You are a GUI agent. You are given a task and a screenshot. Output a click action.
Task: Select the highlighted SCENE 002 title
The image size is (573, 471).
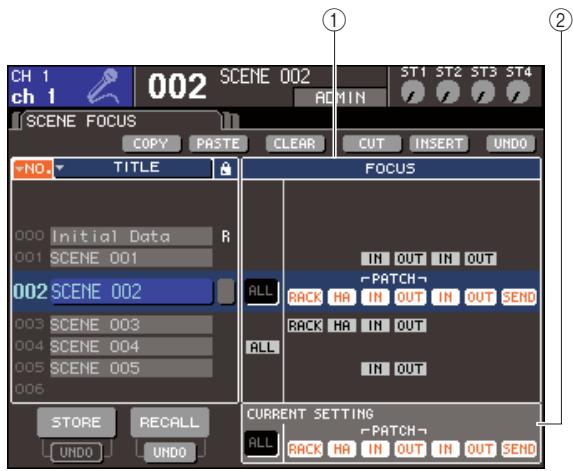131,292
